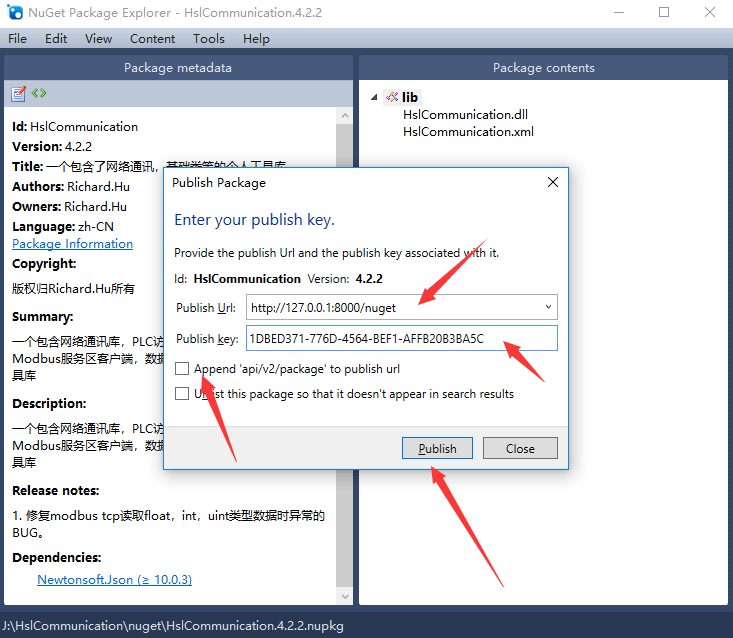Open Newtonsoft.Json dependency link
The height and width of the screenshot is (638, 733).
[115, 580]
